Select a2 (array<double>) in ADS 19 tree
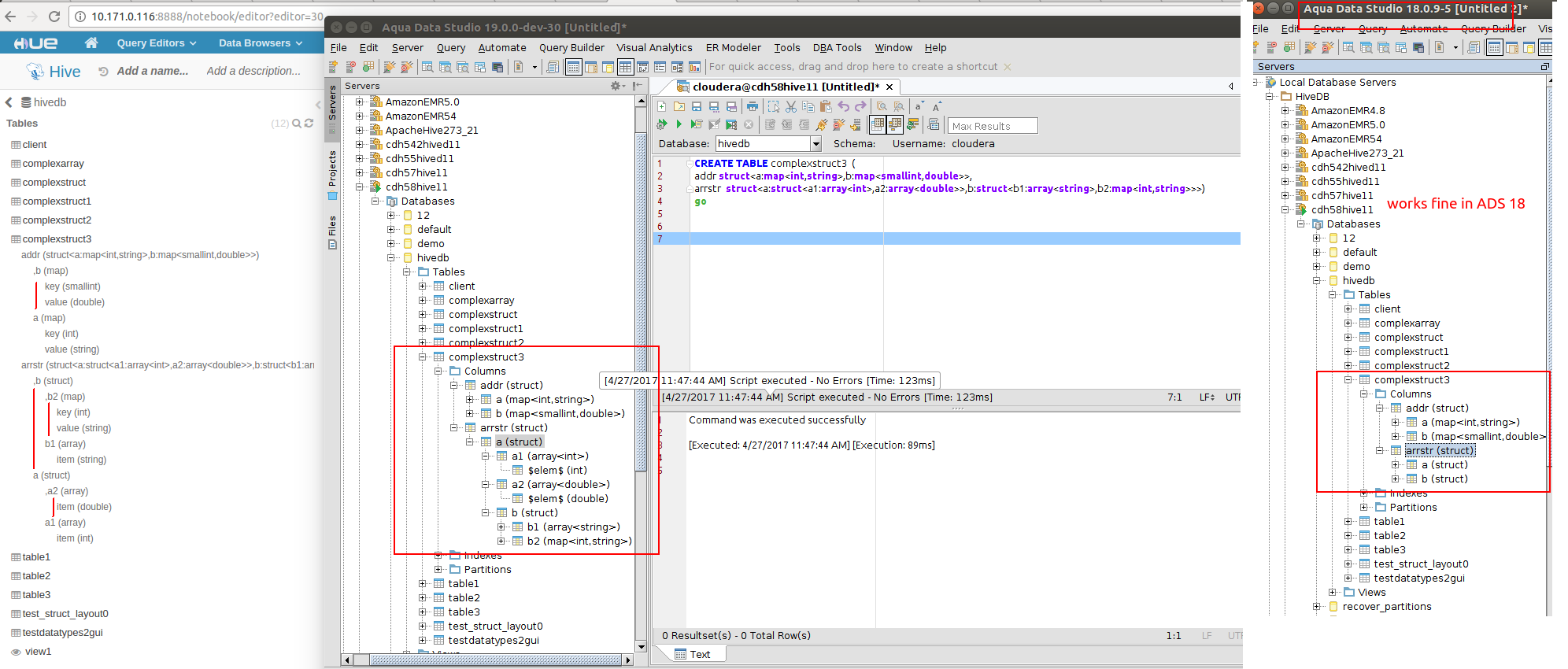1568x669 pixels. [x=560, y=484]
